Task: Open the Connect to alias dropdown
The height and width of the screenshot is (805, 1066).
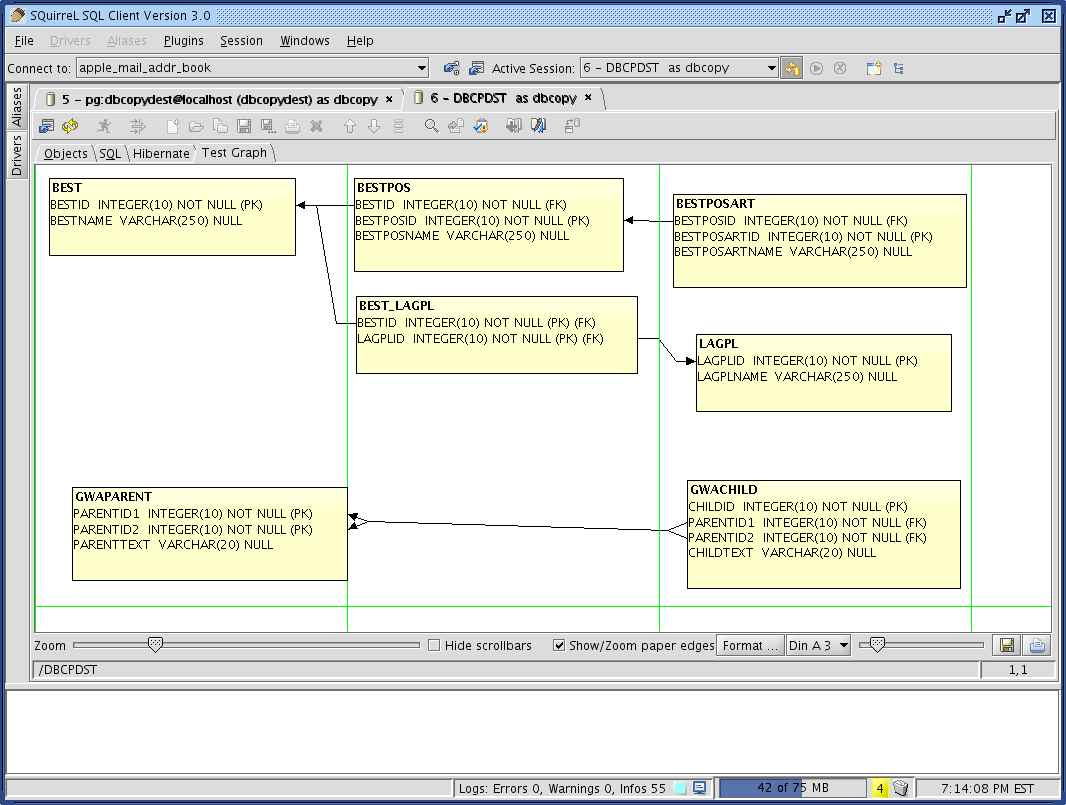Action: coord(421,68)
